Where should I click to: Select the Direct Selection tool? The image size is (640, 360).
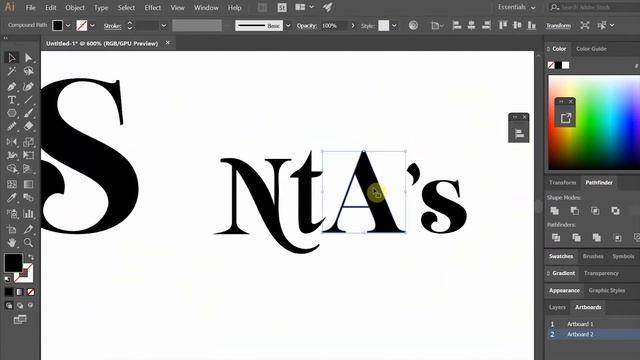(x=28, y=58)
